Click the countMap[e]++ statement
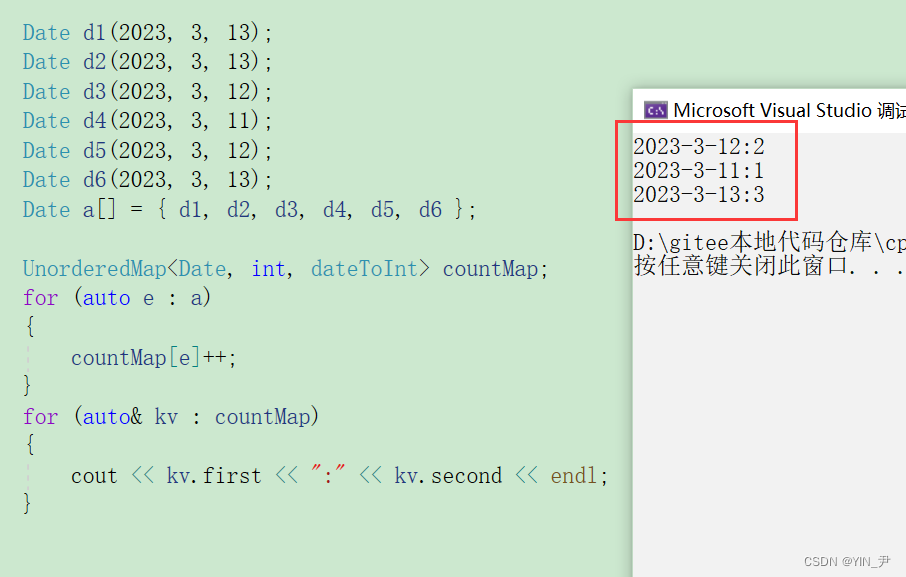The height and width of the screenshot is (577, 906). coord(154,358)
